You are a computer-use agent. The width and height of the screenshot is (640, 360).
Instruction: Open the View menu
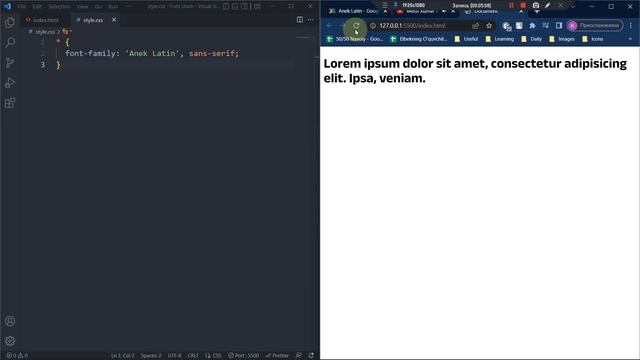click(82, 7)
